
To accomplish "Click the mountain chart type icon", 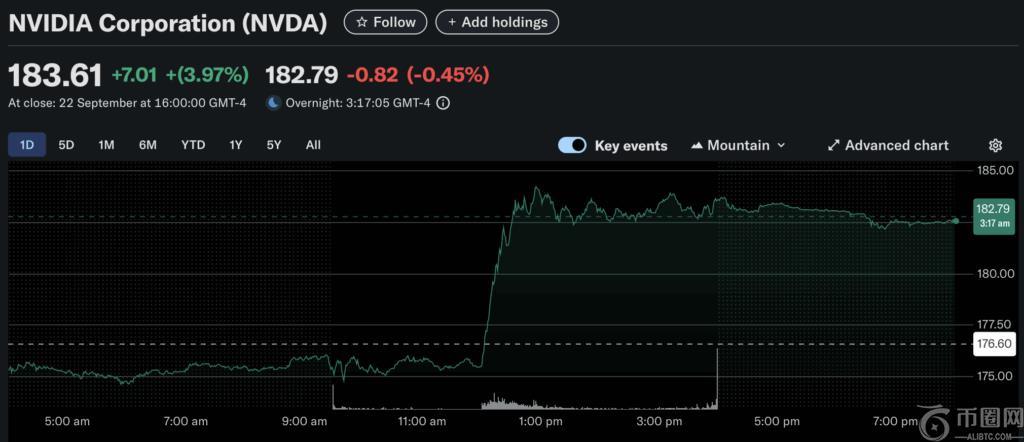I will point(697,146).
